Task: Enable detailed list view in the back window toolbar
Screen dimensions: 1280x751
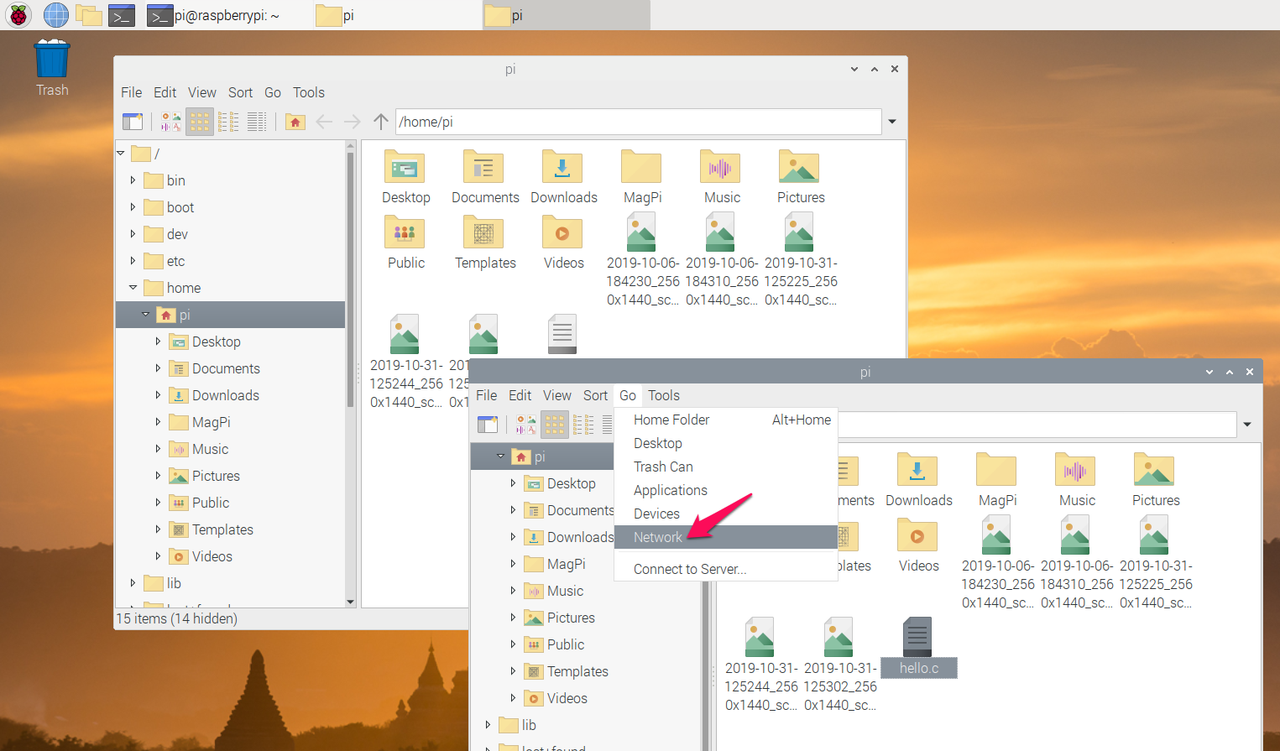Action: (x=257, y=122)
